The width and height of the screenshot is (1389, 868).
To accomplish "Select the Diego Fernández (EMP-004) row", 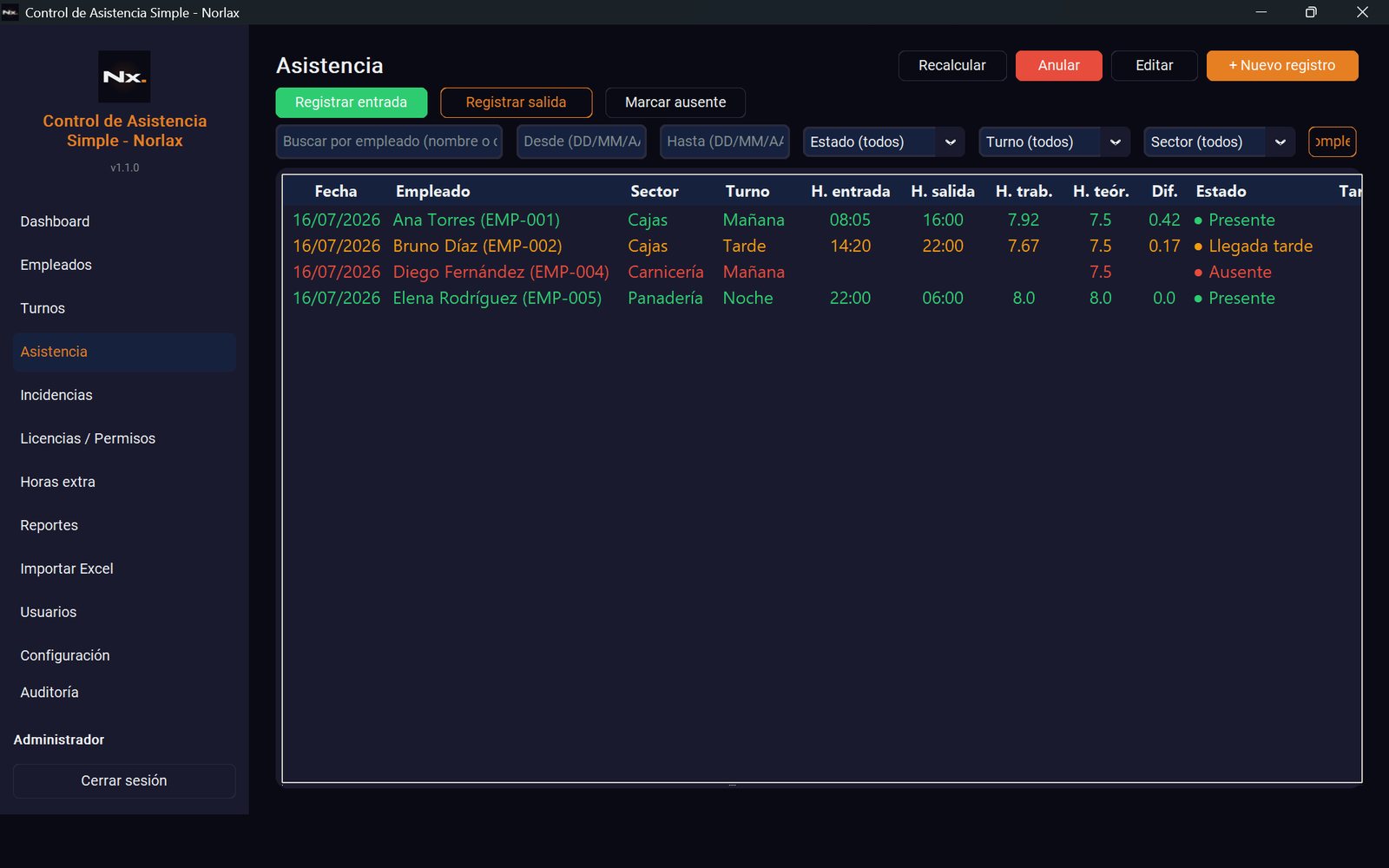I will (x=821, y=272).
